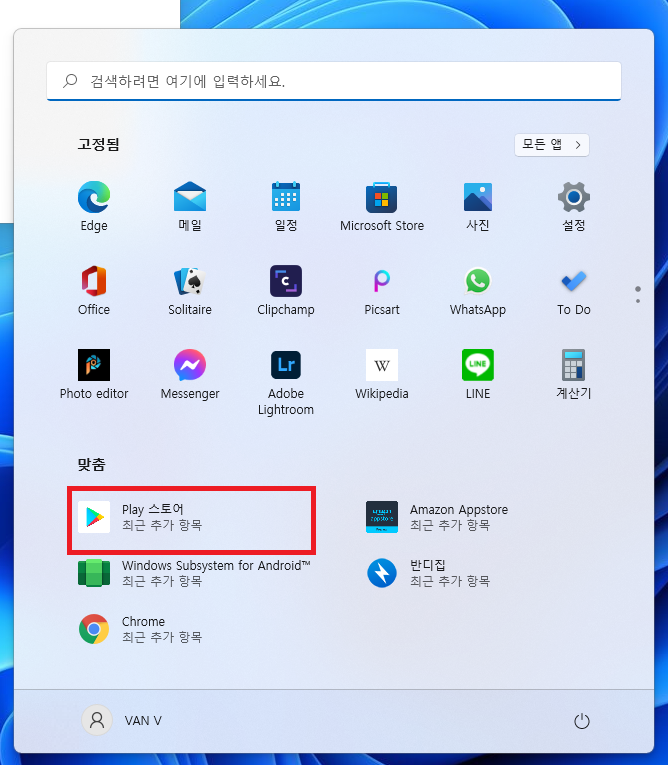Screen dimensions: 668x765
Task: Launch WhatsApp
Action: (x=478, y=291)
